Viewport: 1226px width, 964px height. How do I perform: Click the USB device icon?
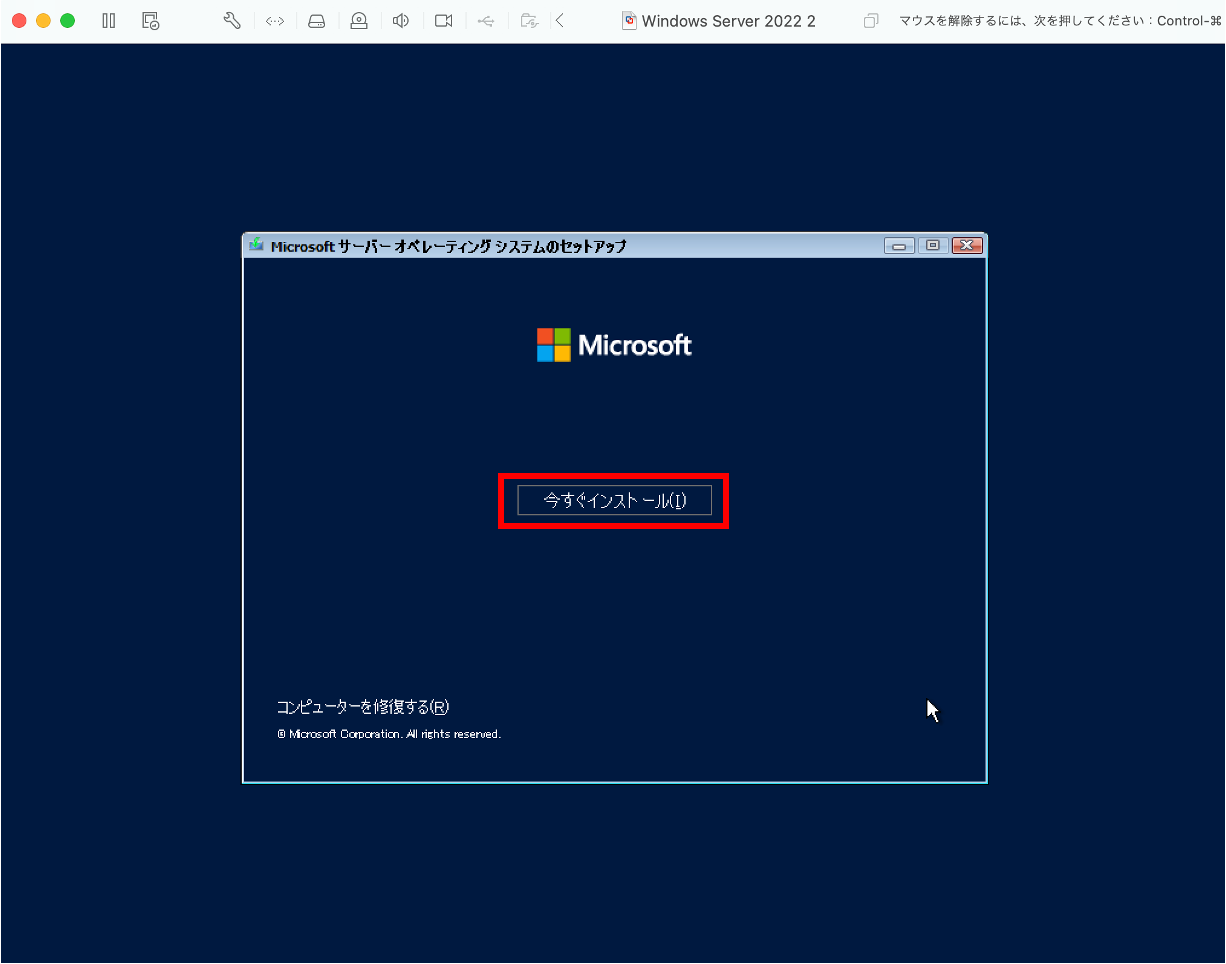pos(486,21)
